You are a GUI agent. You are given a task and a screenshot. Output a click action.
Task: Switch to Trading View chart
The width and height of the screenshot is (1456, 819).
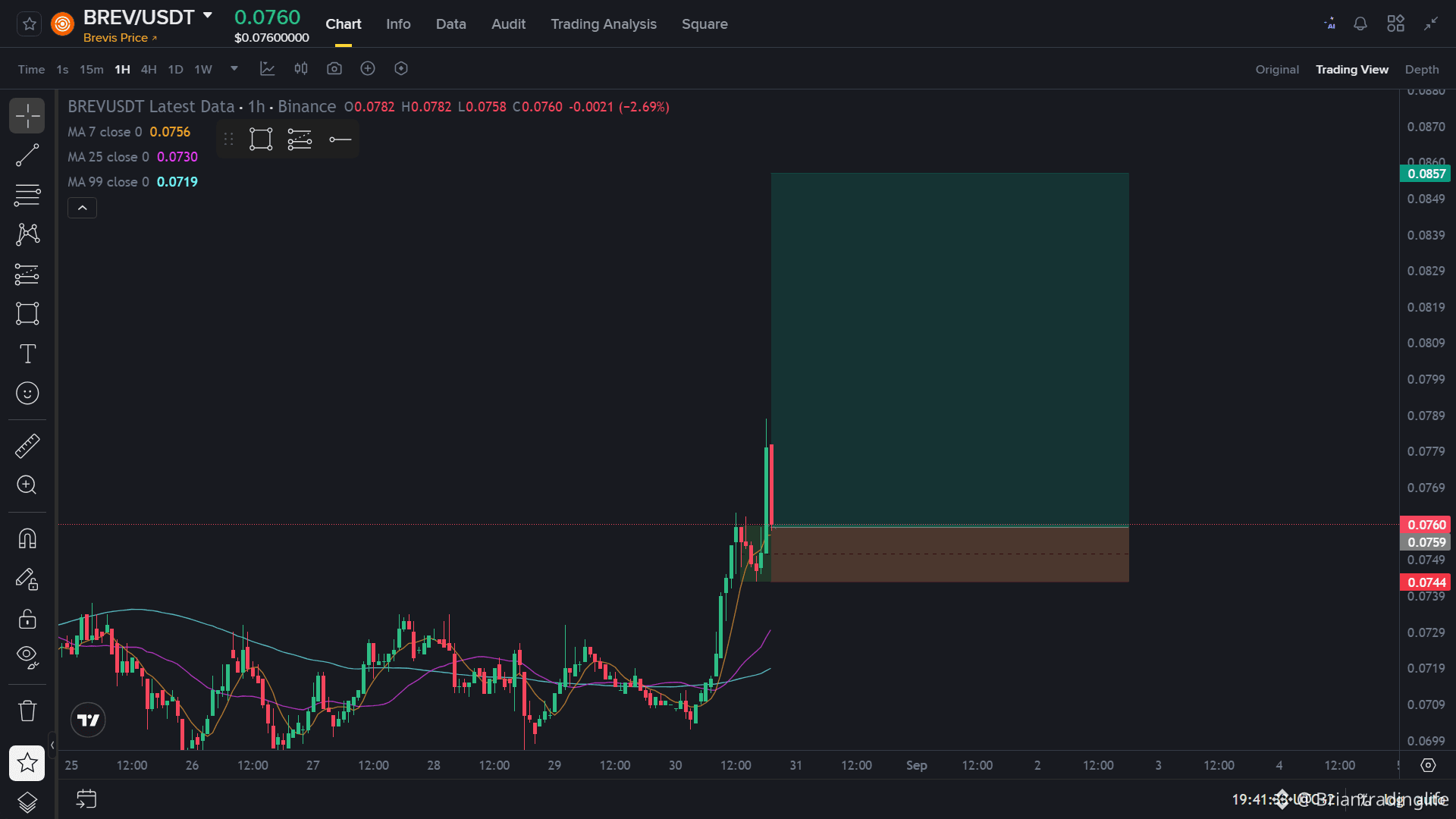coord(1352,70)
